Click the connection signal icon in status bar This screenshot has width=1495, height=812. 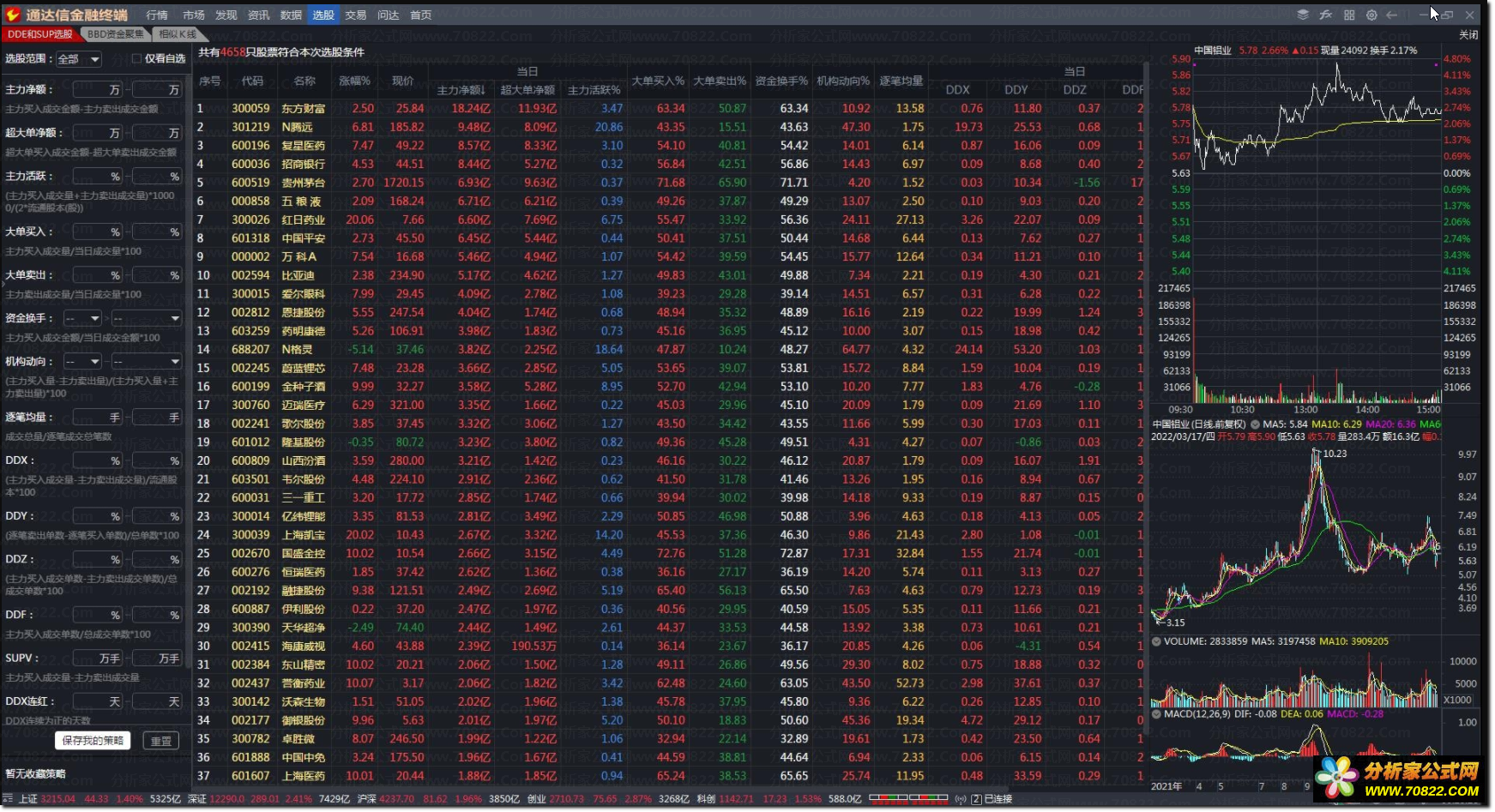961,798
